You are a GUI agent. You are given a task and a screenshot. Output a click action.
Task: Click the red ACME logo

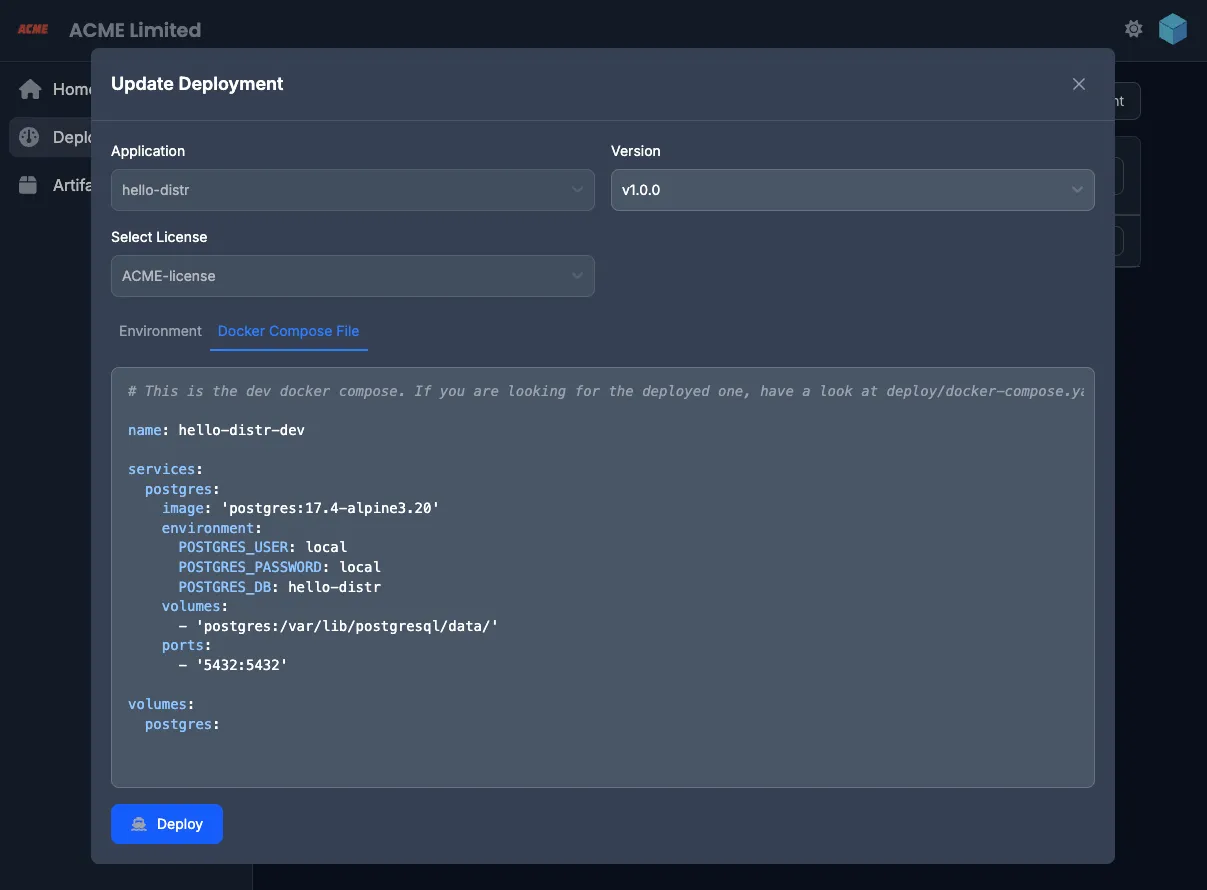(x=33, y=30)
